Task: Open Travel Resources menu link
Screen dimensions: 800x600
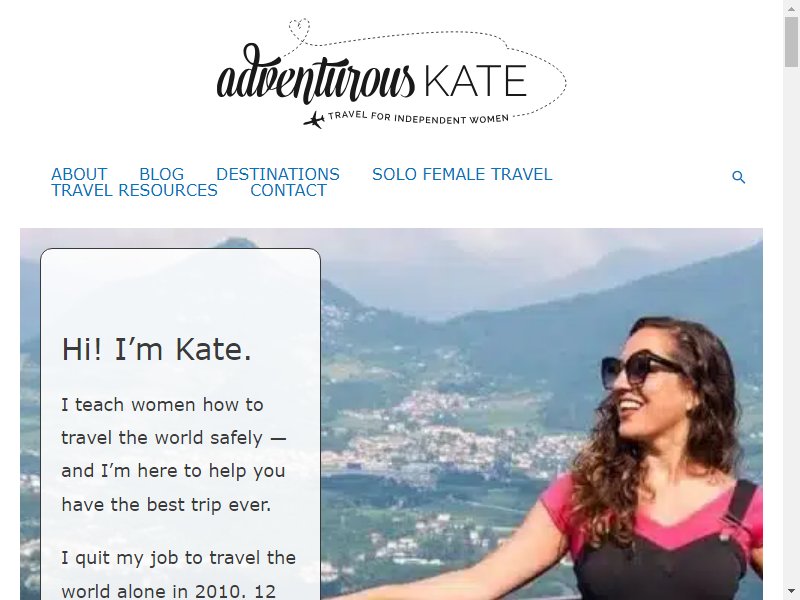Action: (134, 190)
